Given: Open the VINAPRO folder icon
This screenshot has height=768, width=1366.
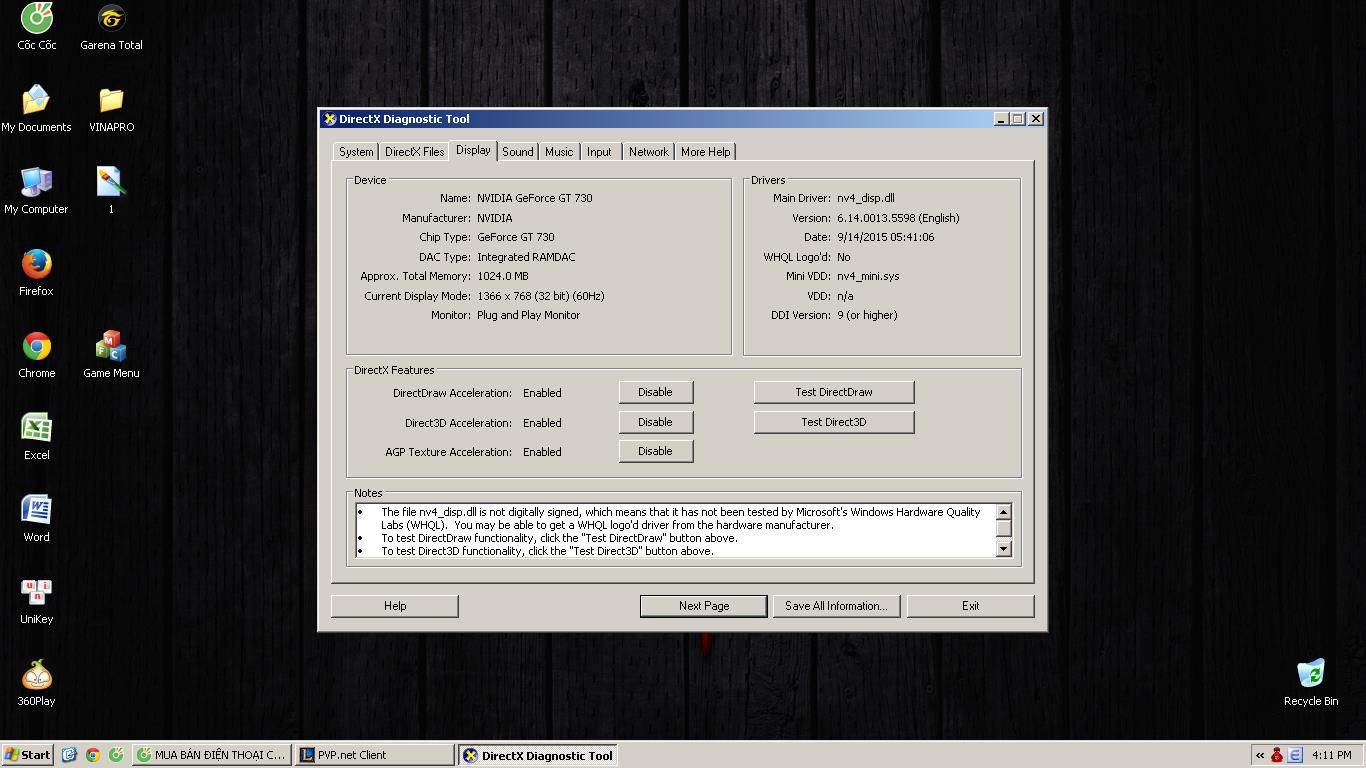Looking at the screenshot, I should click(x=111, y=101).
